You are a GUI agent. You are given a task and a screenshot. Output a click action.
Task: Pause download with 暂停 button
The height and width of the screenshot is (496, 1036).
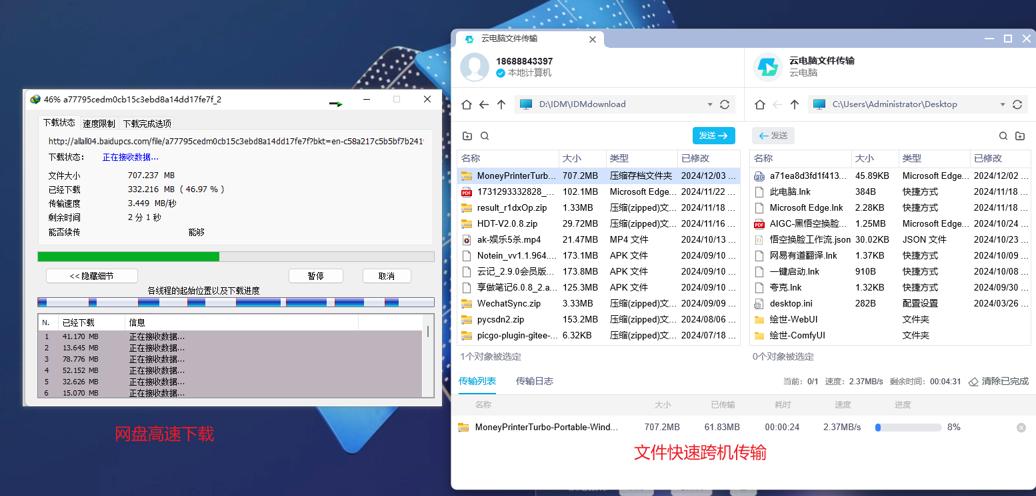coord(315,276)
